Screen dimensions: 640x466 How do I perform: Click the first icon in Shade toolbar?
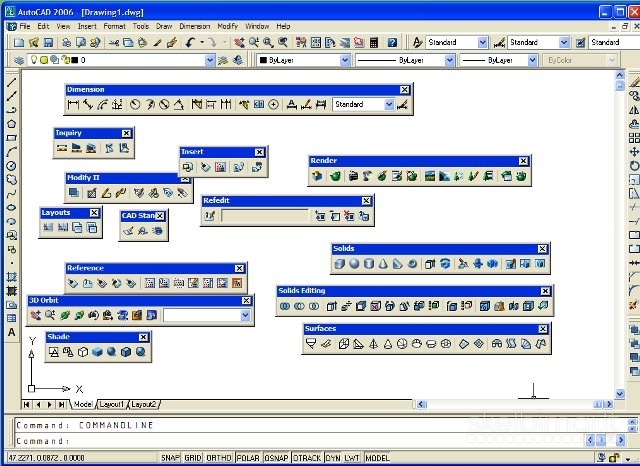coord(54,352)
